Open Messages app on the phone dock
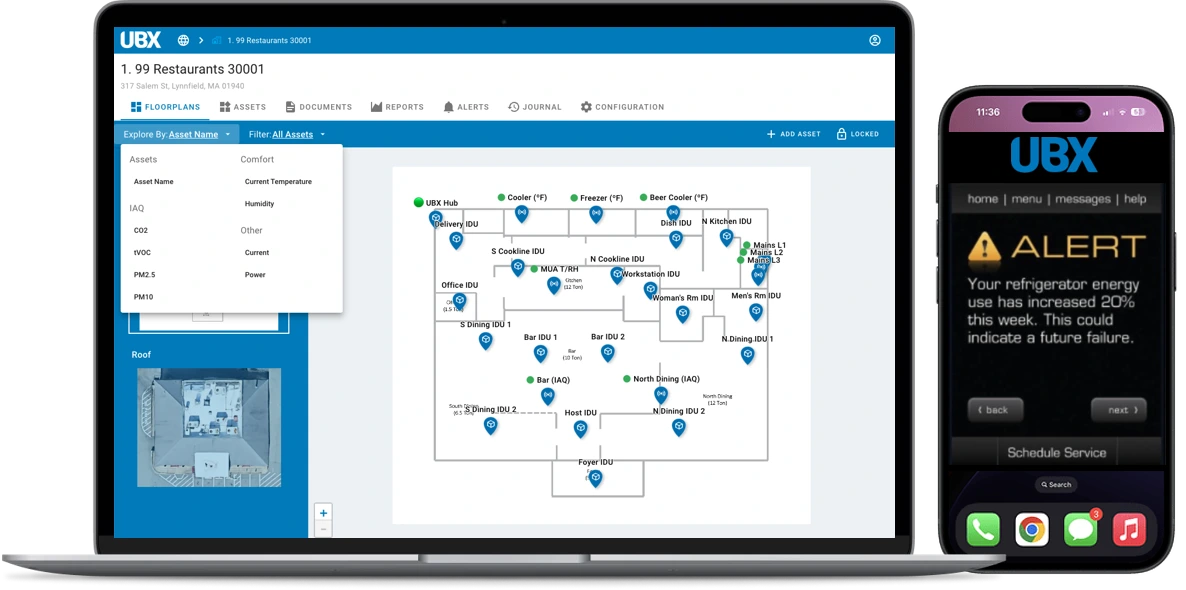This screenshot has width=1186, height=590. click(x=1081, y=529)
